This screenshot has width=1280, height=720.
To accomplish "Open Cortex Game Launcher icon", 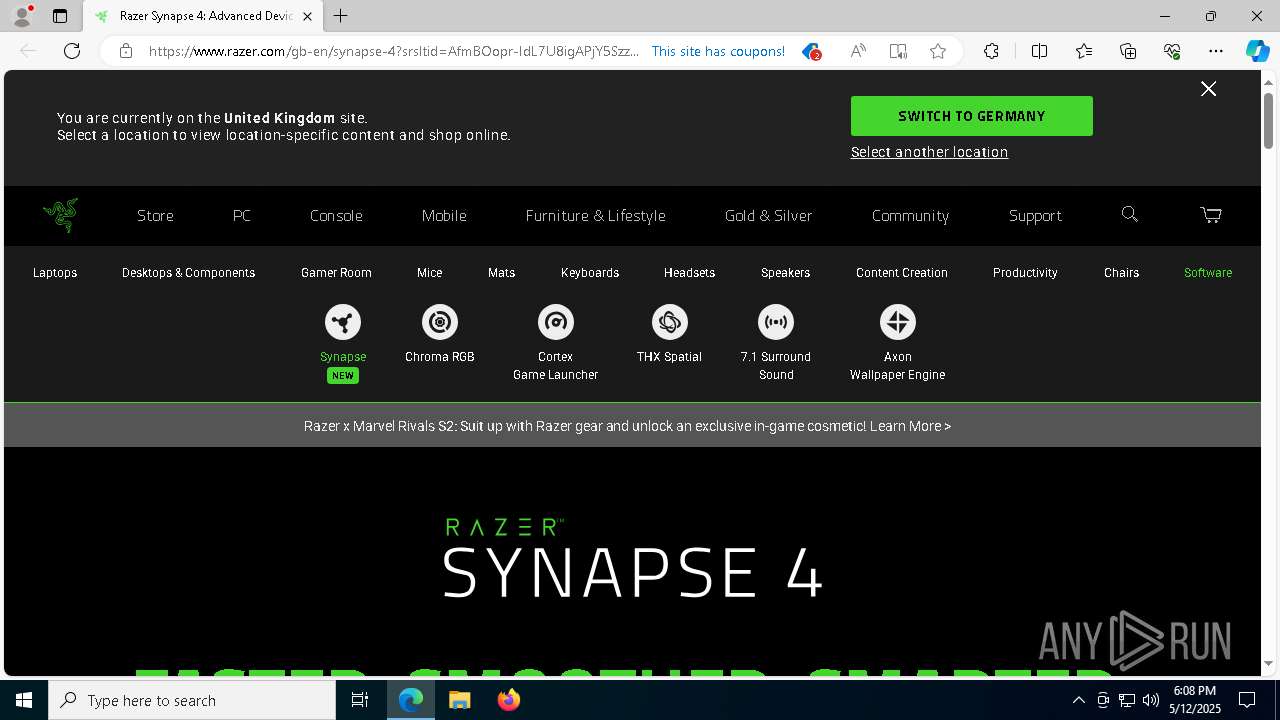I will [x=555, y=322].
